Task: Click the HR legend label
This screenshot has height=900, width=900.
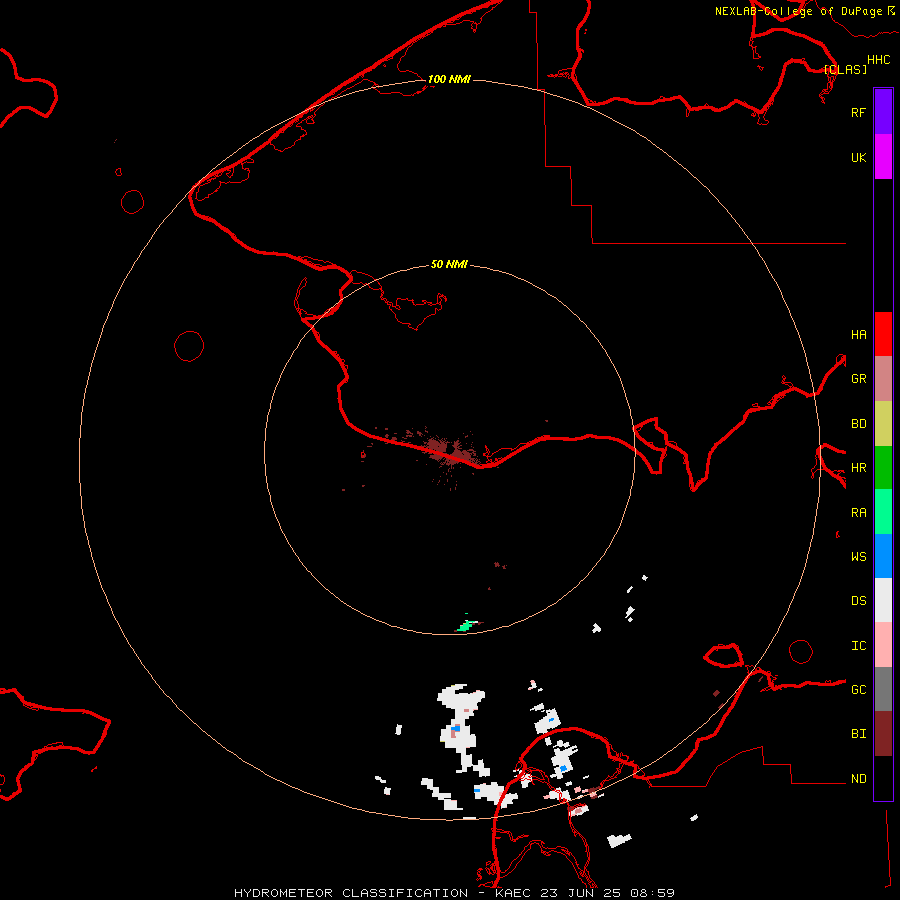Action: 858,468
